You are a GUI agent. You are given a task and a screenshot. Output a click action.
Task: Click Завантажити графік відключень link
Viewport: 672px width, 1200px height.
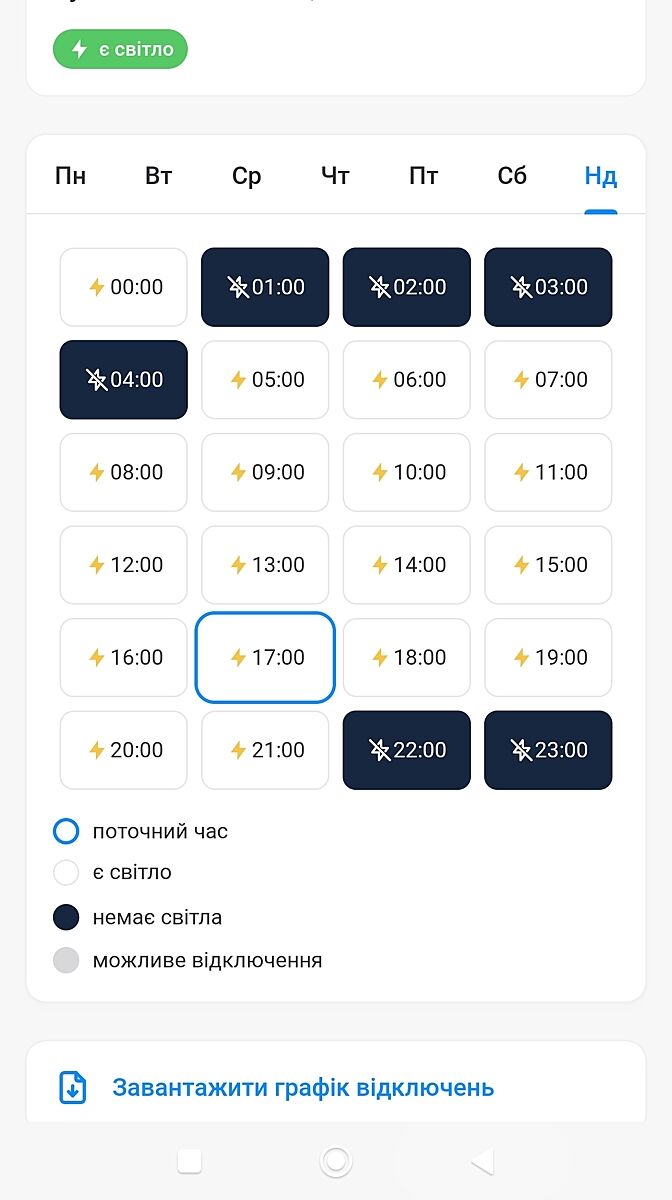pyautogui.click(x=303, y=1087)
